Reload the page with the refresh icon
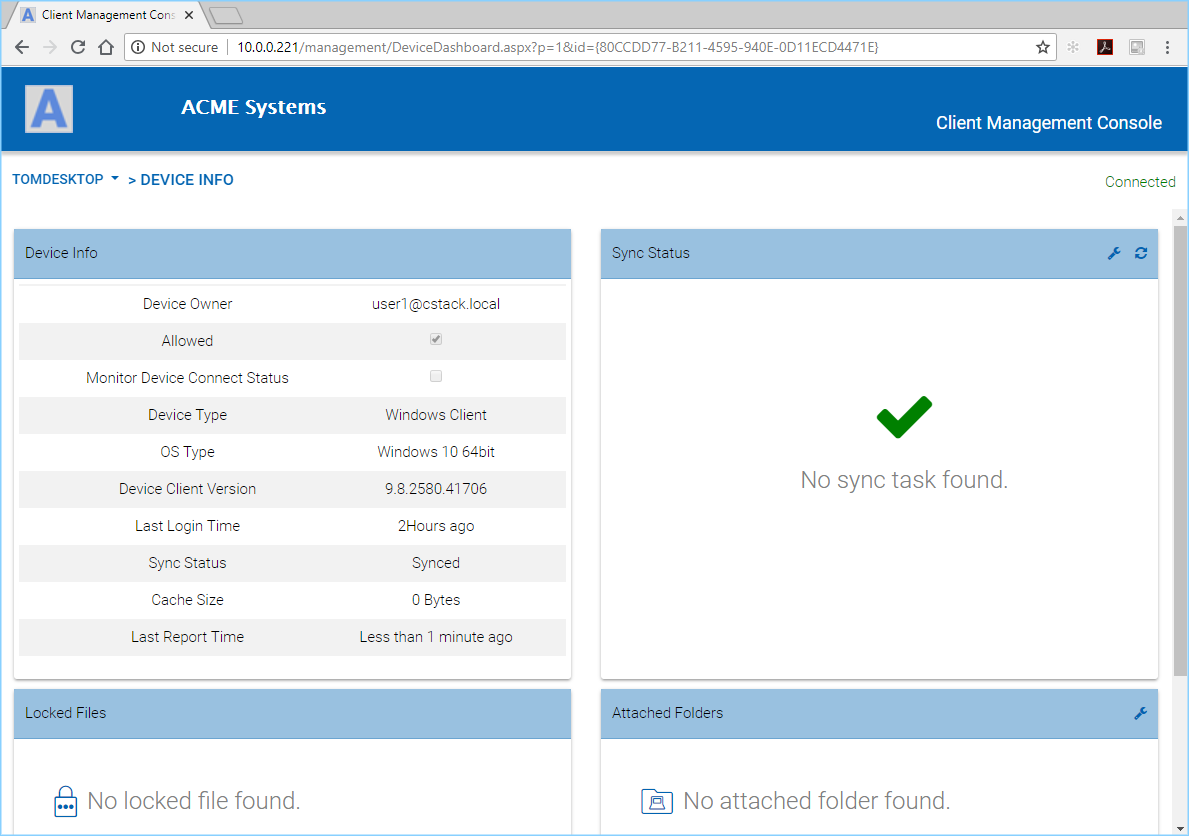The image size is (1189, 836). (78, 46)
